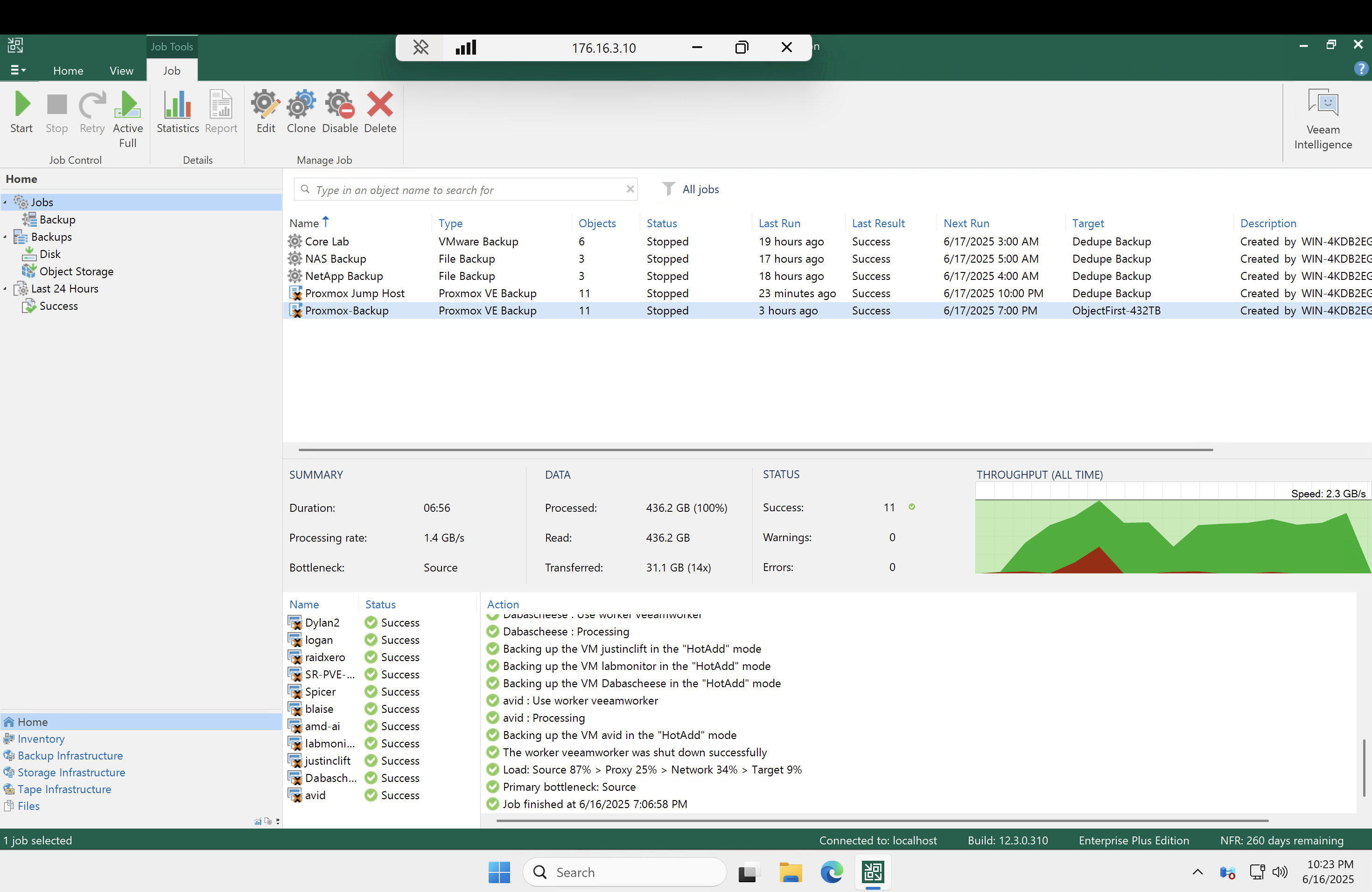Open the job Report
The width and height of the screenshot is (1372, 892).
click(221, 112)
